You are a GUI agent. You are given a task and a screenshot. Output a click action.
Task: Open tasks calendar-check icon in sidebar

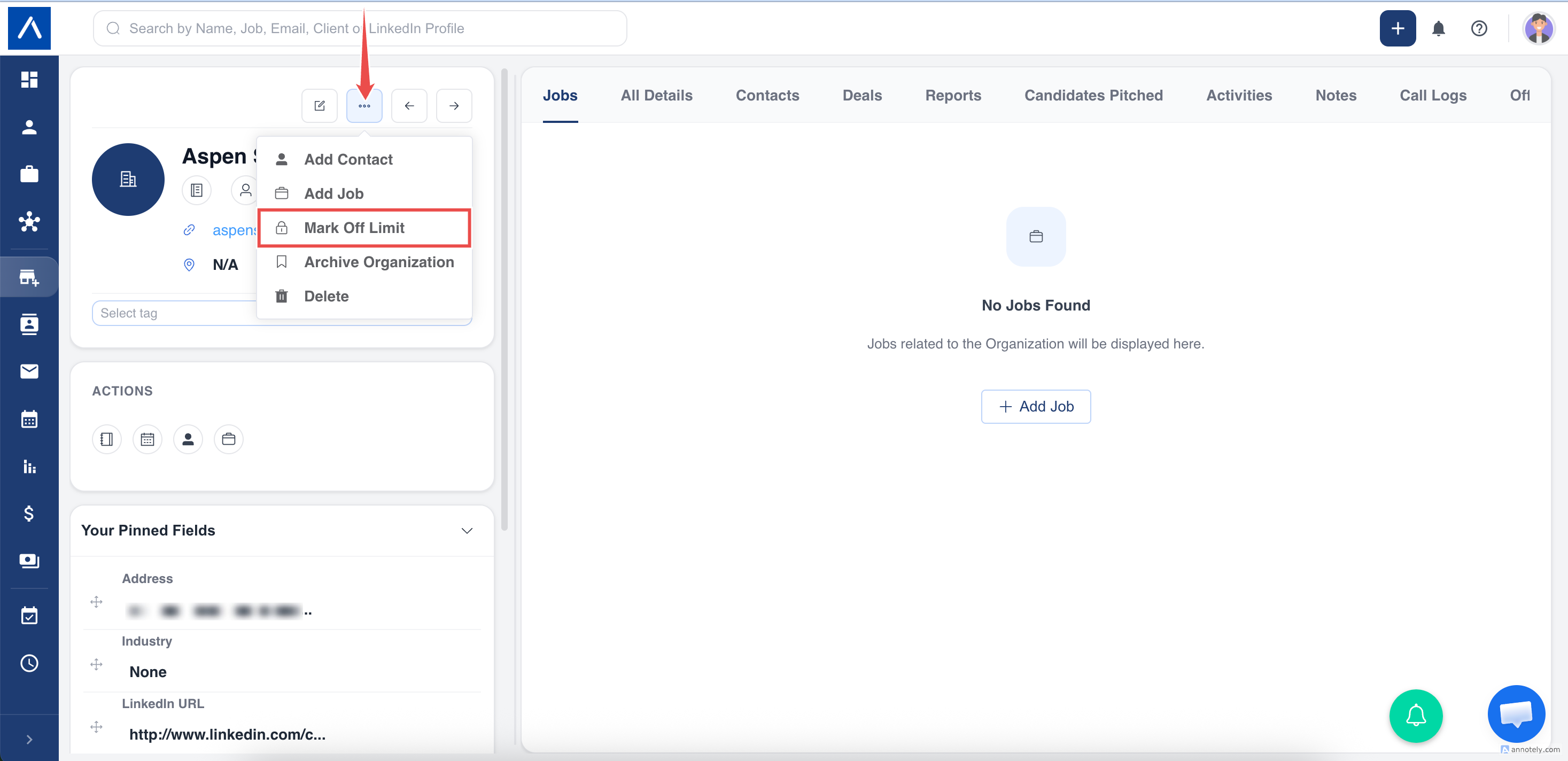tap(29, 616)
